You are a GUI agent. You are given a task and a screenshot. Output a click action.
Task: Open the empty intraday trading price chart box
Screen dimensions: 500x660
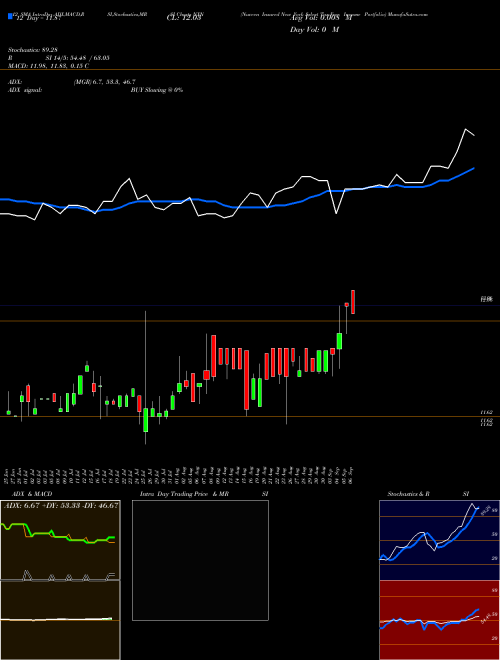[200, 560]
